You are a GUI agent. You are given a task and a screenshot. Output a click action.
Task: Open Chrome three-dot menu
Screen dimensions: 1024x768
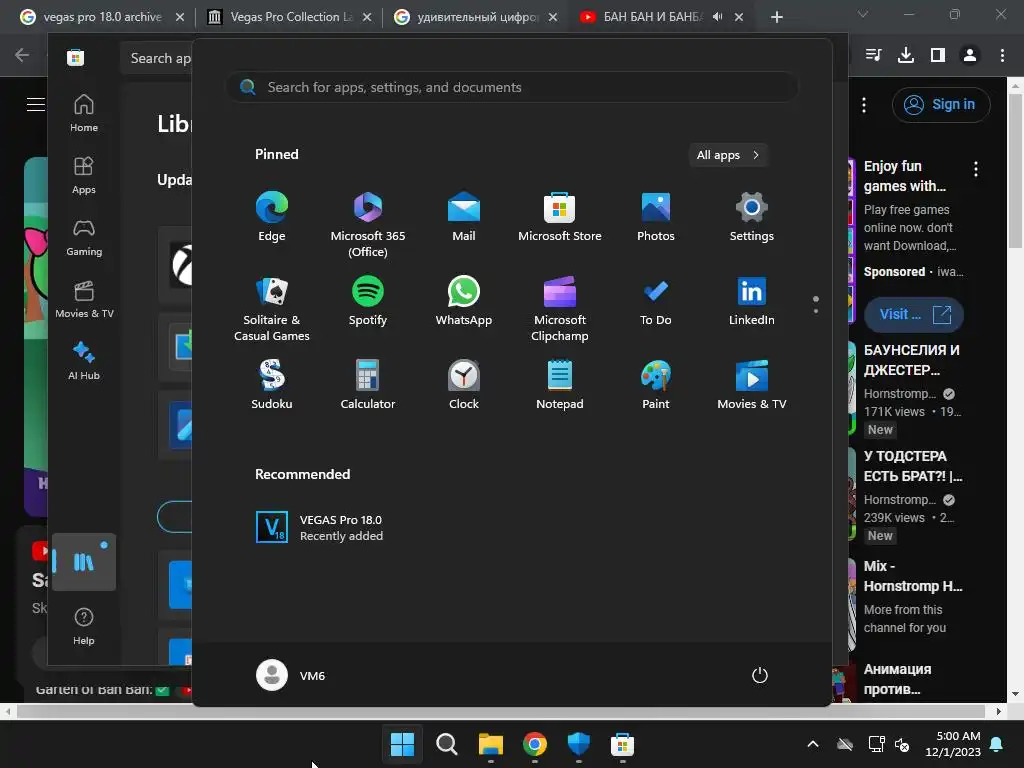point(1002,56)
